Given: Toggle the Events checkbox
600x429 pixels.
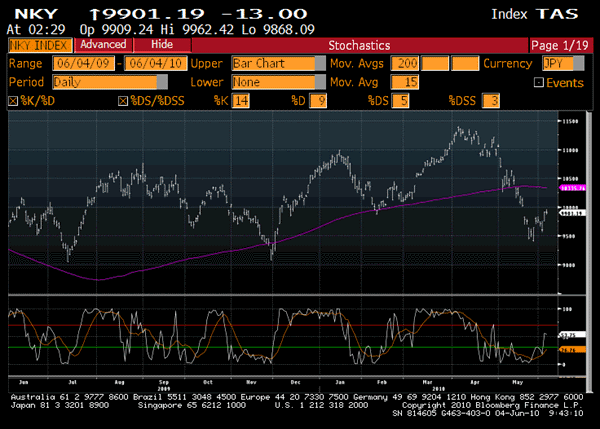Looking at the screenshot, I should pos(539,82).
